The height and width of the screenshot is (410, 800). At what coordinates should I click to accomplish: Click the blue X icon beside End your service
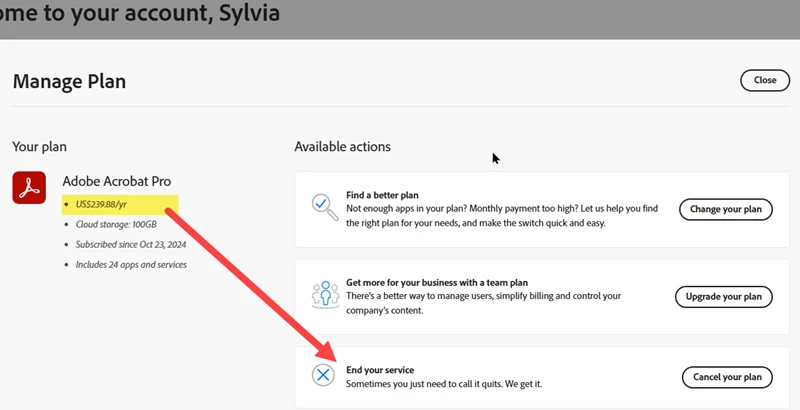click(x=323, y=375)
